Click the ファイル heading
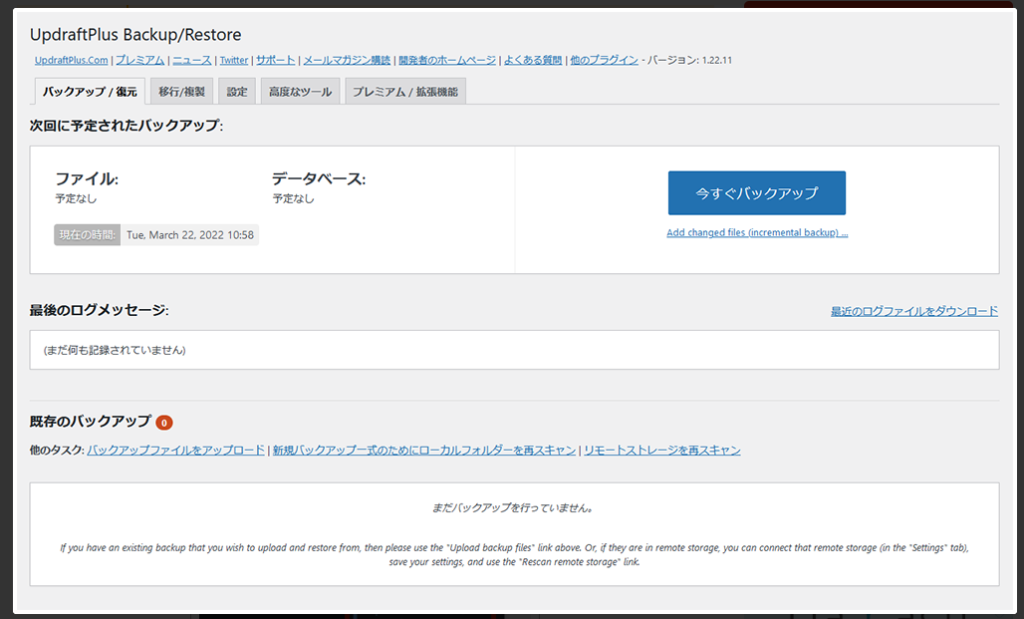This screenshot has width=1024, height=619. (x=87, y=179)
